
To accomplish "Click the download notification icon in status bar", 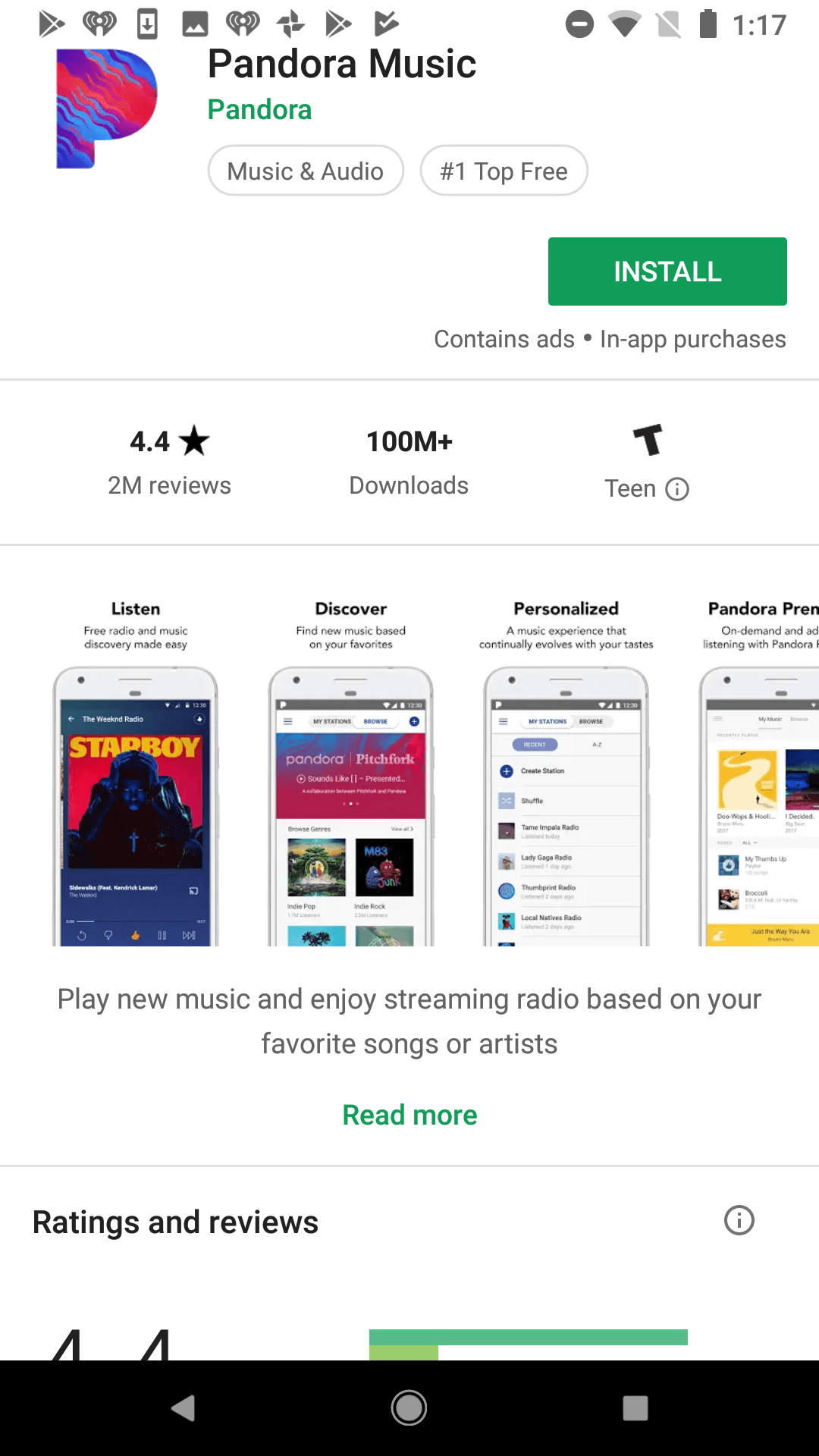I will [x=146, y=23].
